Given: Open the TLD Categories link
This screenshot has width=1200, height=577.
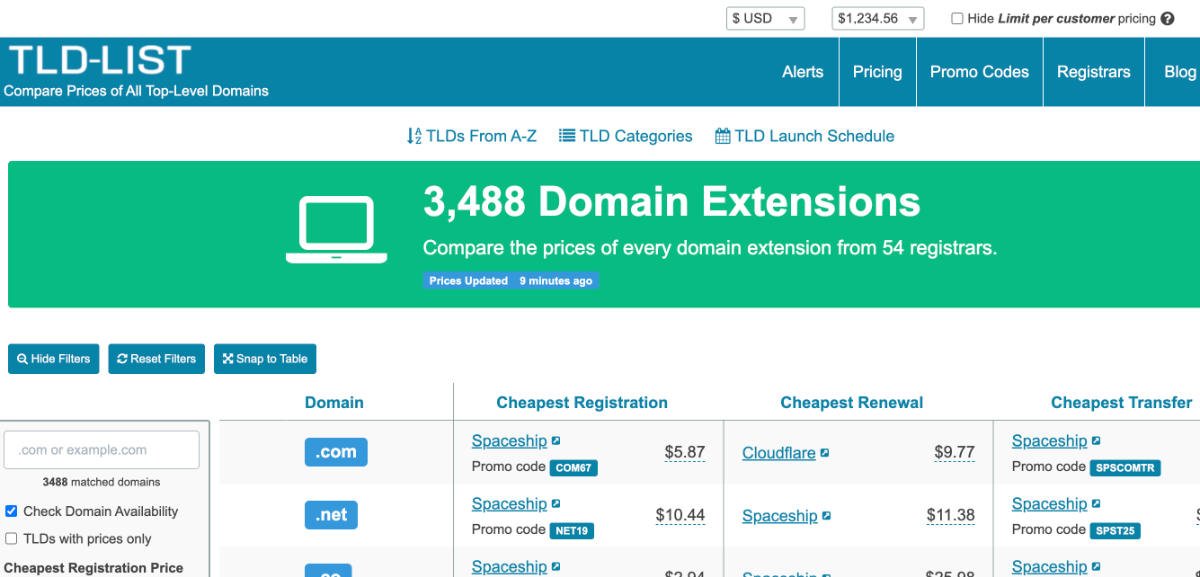Looking at the screenshot, I should [x=636, y=136].
